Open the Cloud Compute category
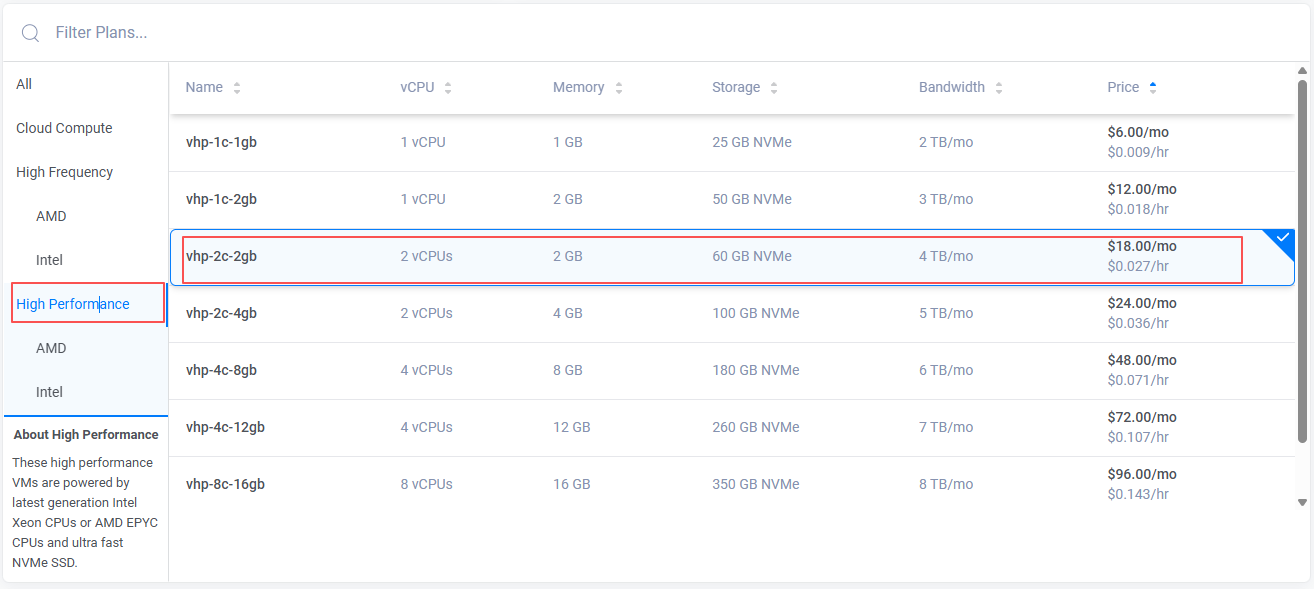Screen dimensions: 1314x589 click(x=64, y=128)
